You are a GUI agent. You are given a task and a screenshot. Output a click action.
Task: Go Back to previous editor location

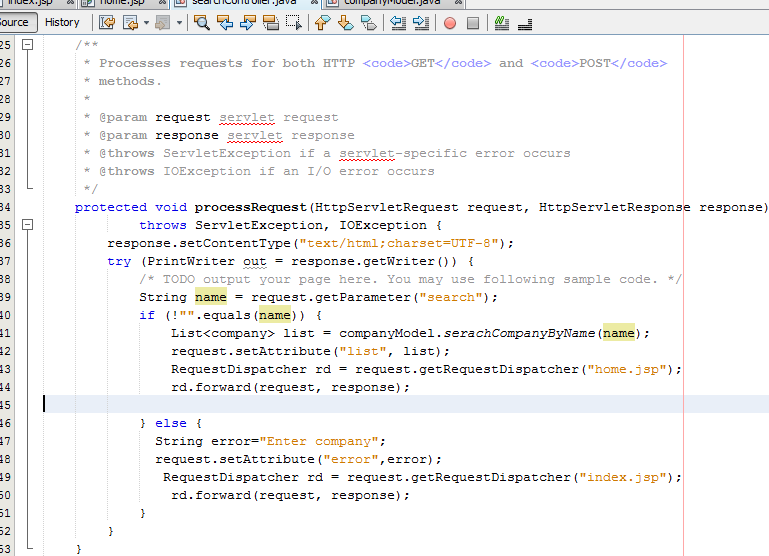130,23
